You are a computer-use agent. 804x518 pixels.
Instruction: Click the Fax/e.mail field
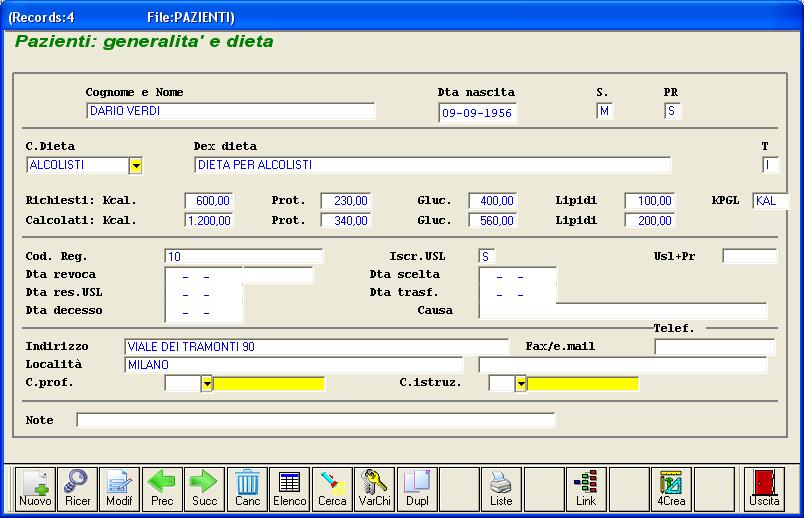point(623,365)
